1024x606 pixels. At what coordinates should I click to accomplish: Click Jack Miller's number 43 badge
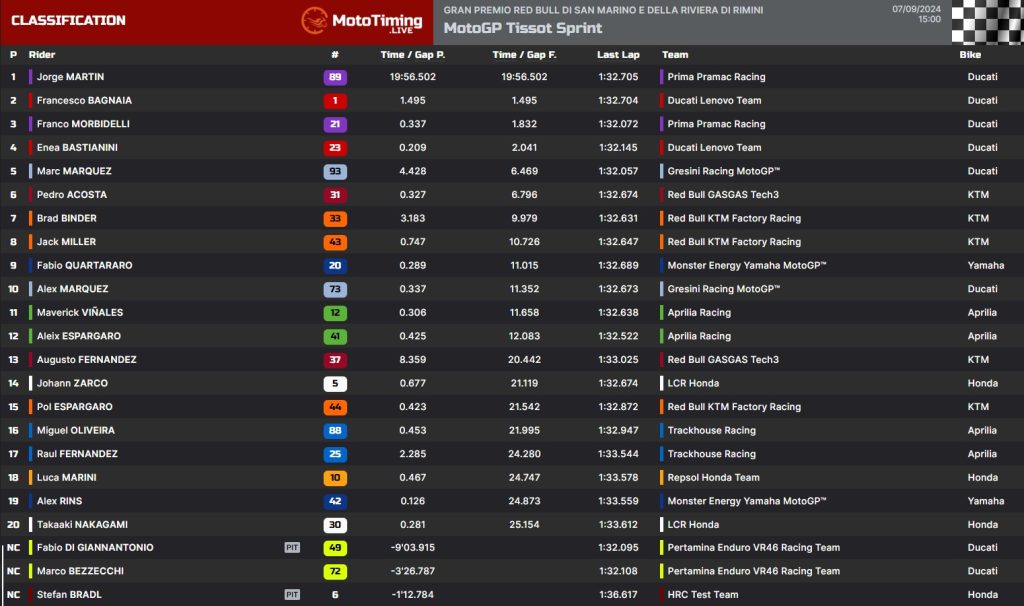tap(335, 242)
